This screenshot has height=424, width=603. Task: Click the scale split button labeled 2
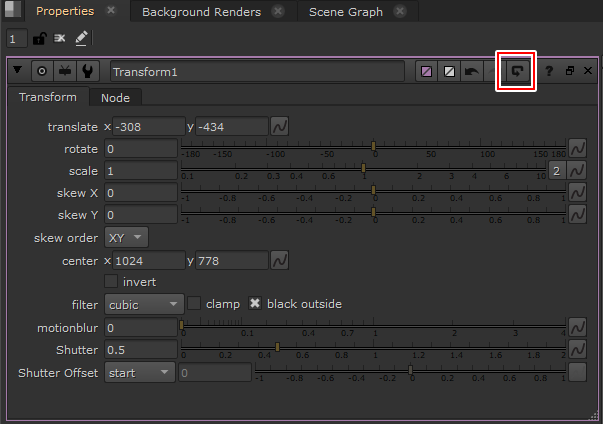557,171
